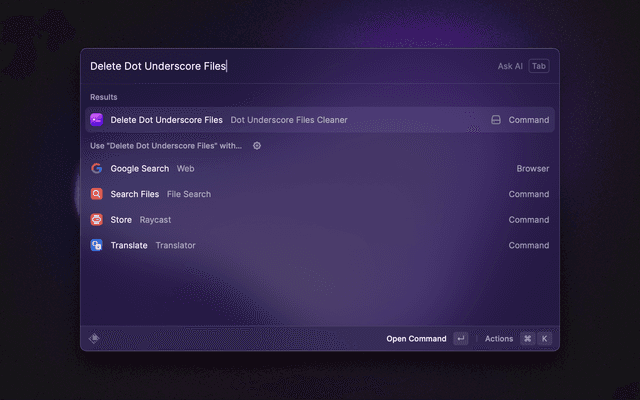Click the Google logo icon
The width and height of the screenshot is (640, 400).
click(x=97, y=169)
